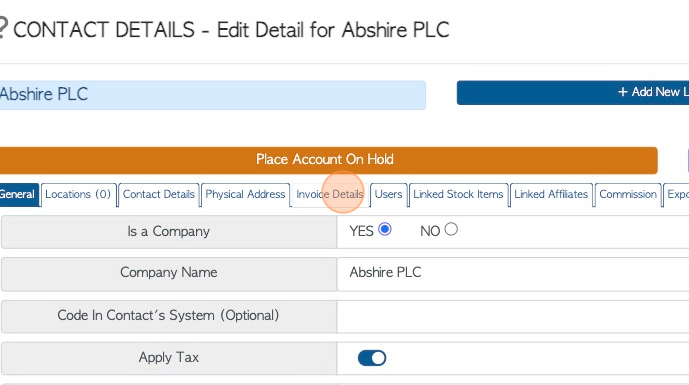Click Place Account On Hold button
689x385 pixels.
325,160
